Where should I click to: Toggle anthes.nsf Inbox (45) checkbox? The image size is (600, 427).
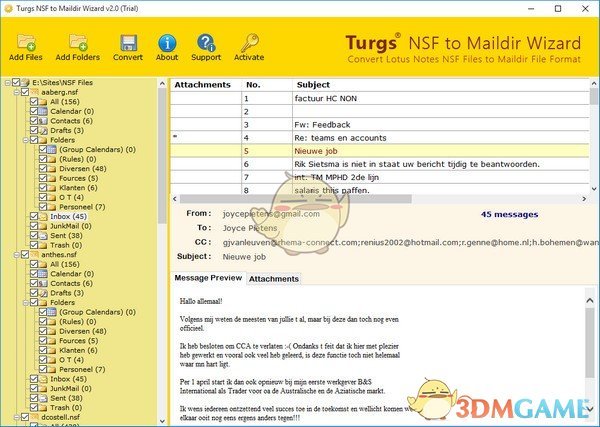point(34,379)
